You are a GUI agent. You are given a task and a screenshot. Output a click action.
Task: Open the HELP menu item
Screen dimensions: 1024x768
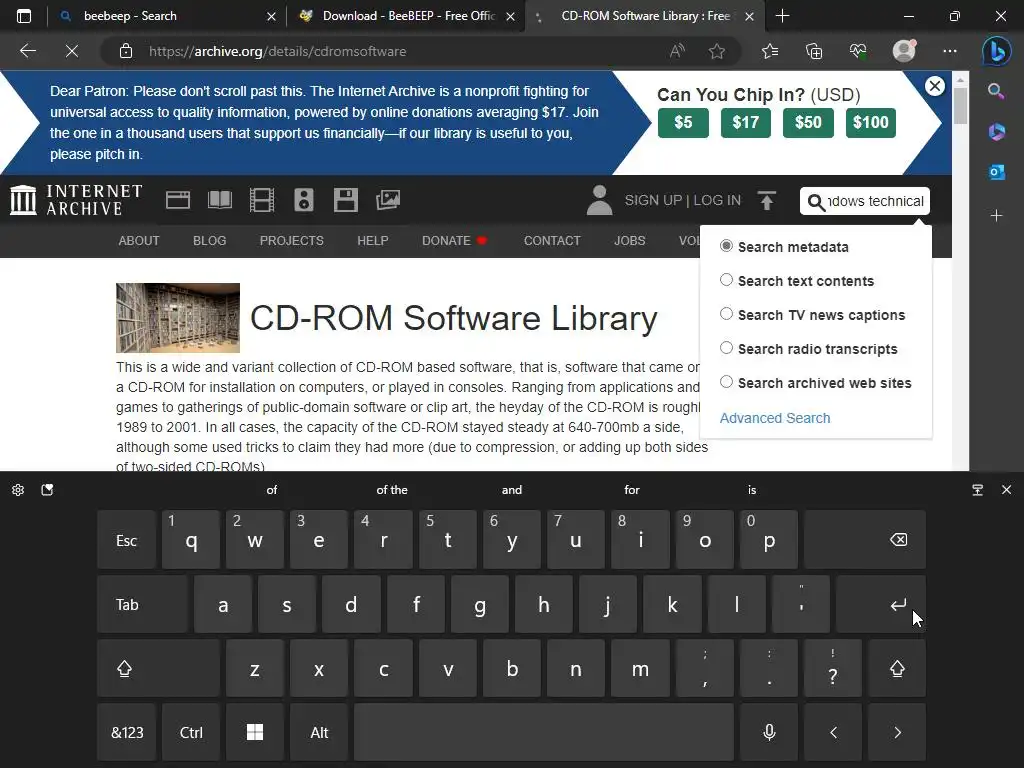click(x=373, y=240)
